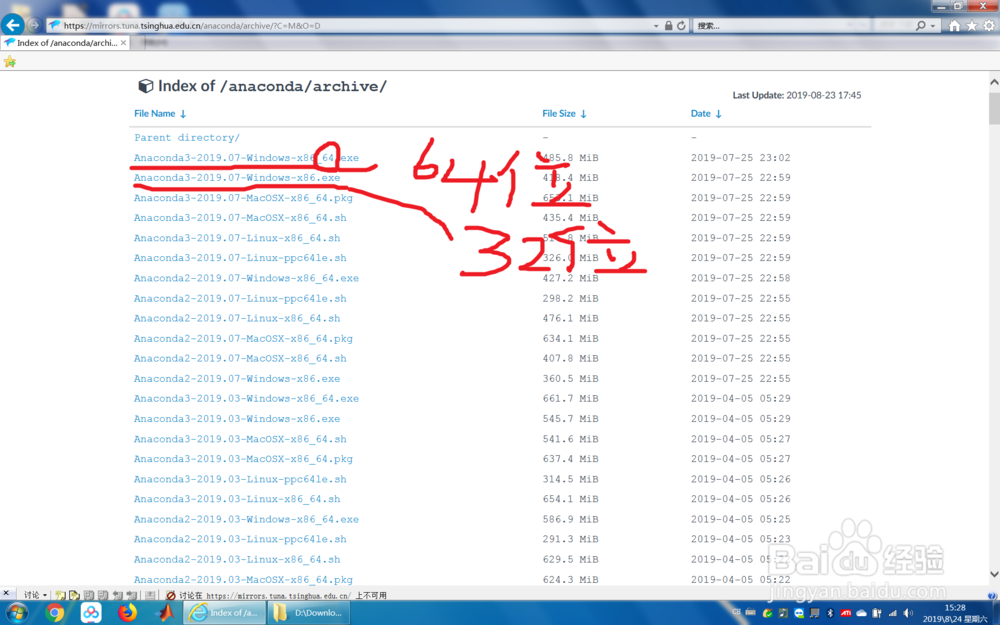
Task: Download Anaconda2-2019.07-Windows-x86.exe
Action: (237, 379)
